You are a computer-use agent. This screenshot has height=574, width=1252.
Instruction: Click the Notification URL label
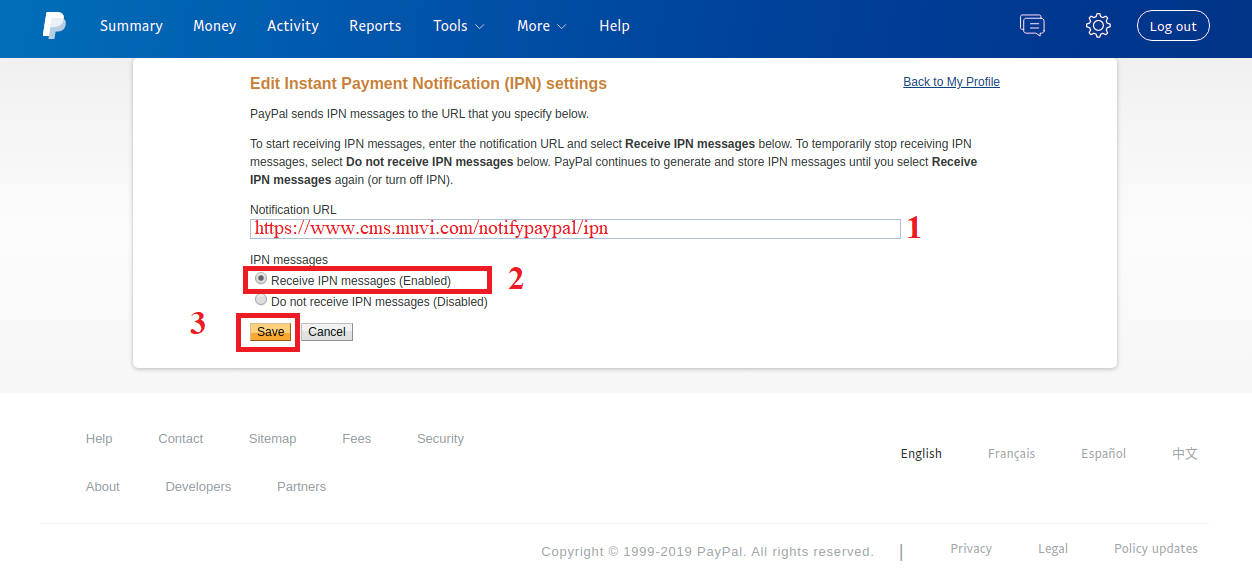[293, 210]
